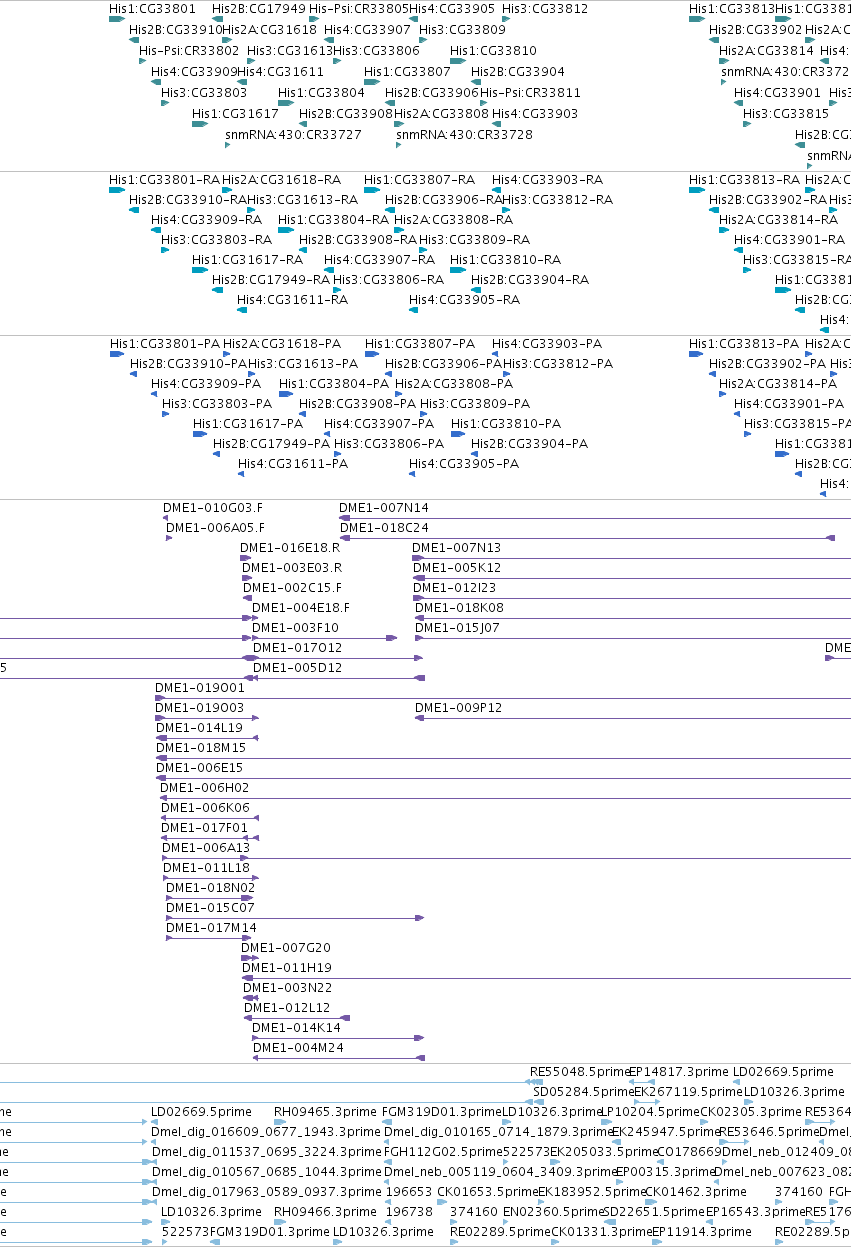Select EST label RH09465.3prime
Screen dimensions: 851x1247
click(x=324, y=1112)
